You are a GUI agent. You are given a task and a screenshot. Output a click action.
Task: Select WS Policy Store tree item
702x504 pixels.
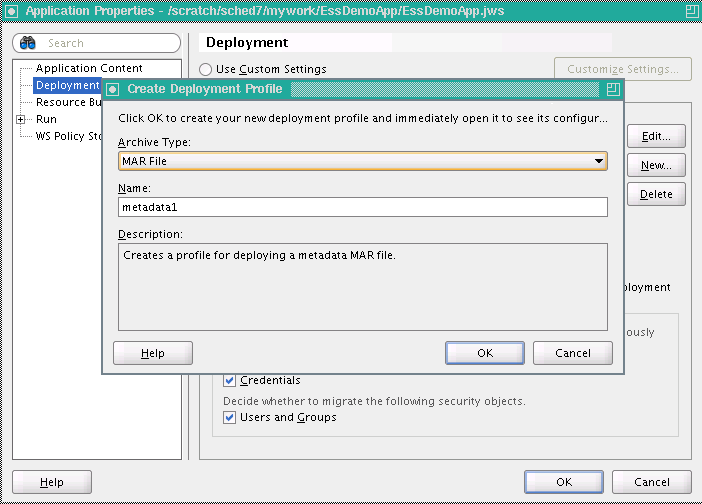coord(68,136)
